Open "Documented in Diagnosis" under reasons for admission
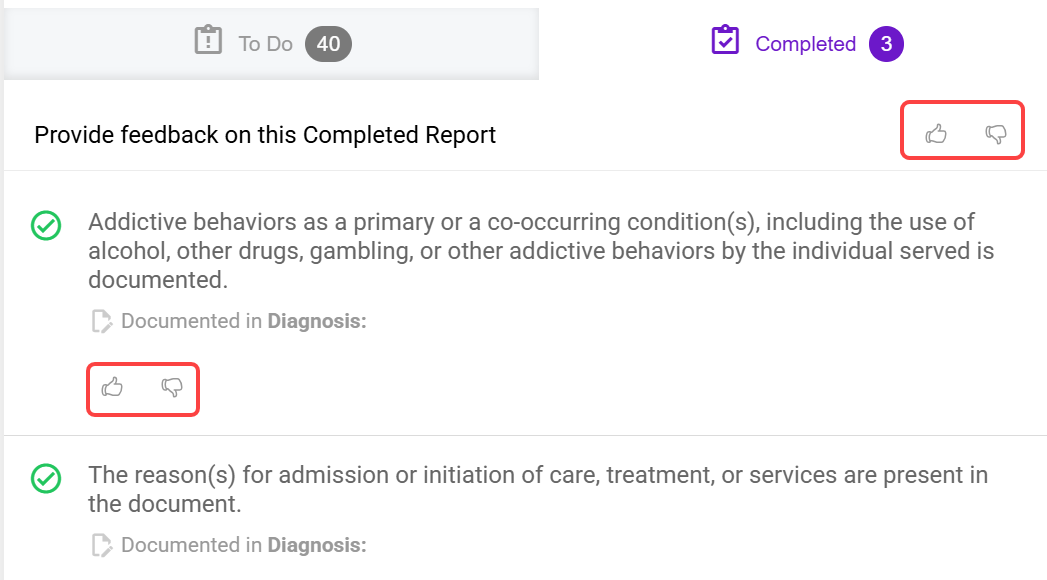This screenshot has width=1047, height=580. coord(244,545)
